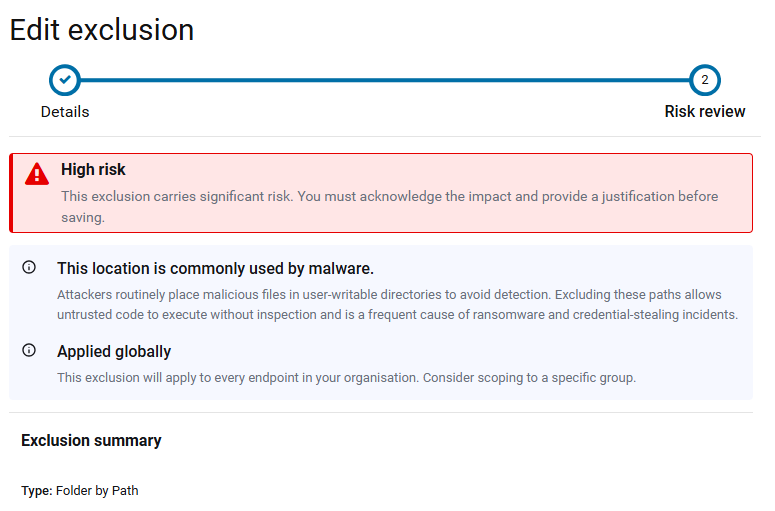
Task: Click the 'ransomware and credential-stealing incidents' line
Action: (605, 315)
